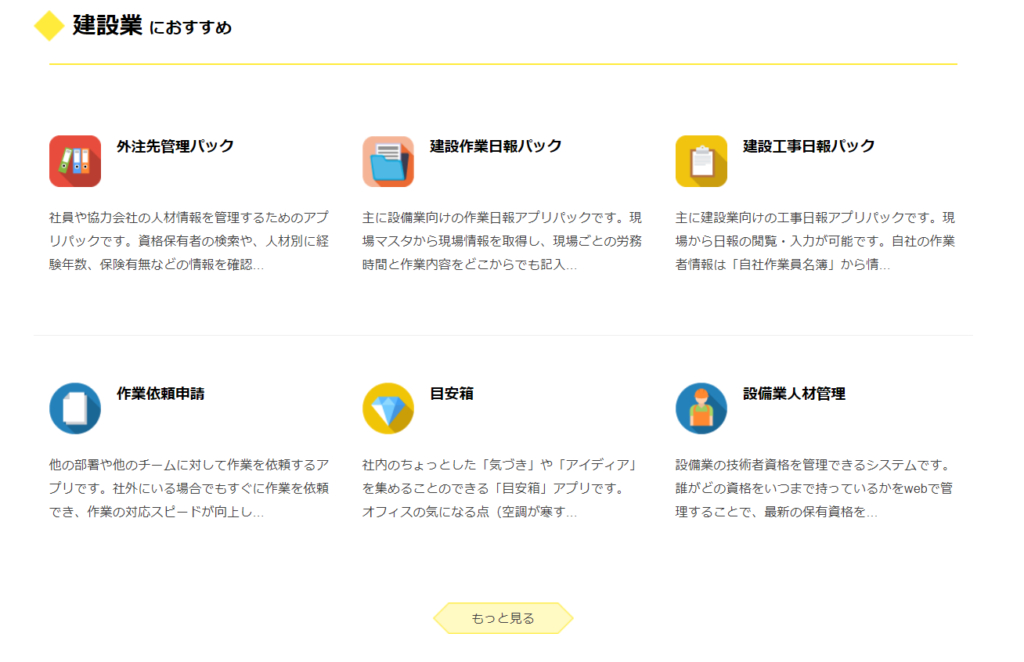Click the 建設業 におすすめ heading text
Image resolution: width=1024 pixels, height=662 pixels.
pyautogui.click(x=150, y=28)
